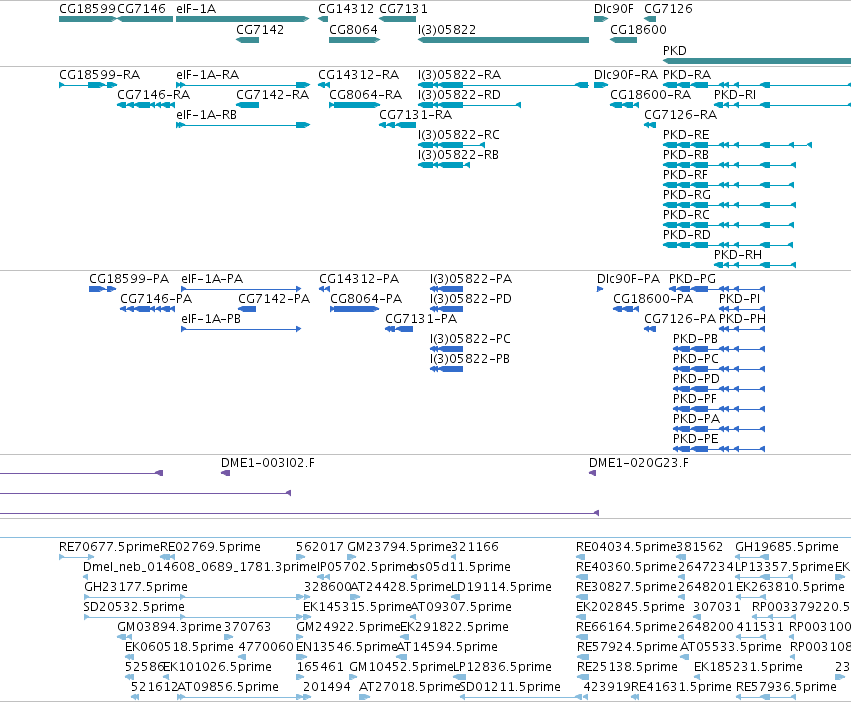Select the CG8064-RA transcript label
851x702 pixels.
366,94
